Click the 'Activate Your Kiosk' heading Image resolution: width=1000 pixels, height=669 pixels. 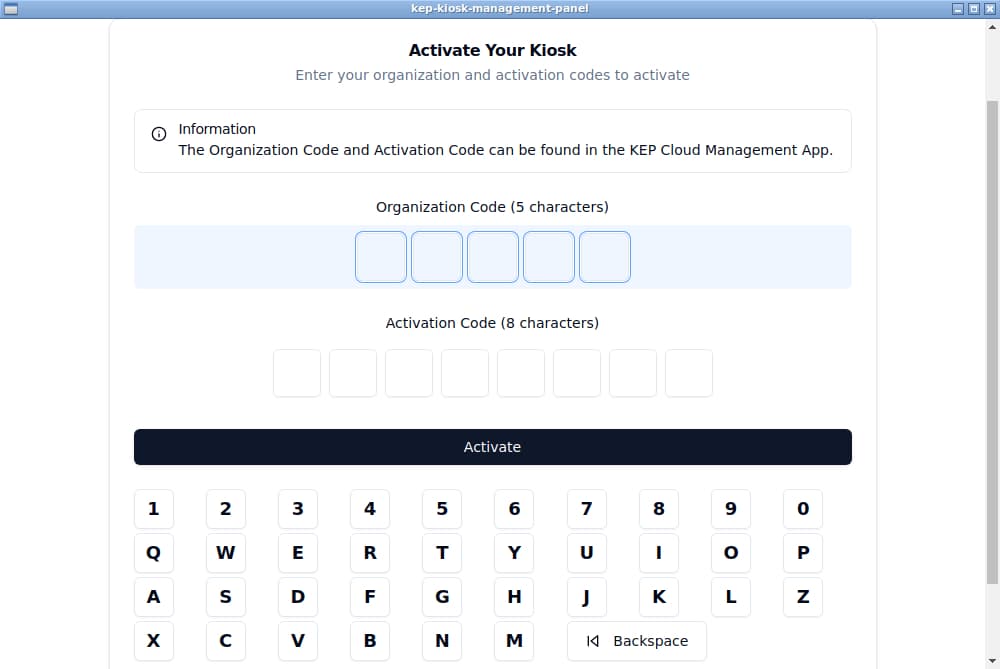[x=492, y=50]
